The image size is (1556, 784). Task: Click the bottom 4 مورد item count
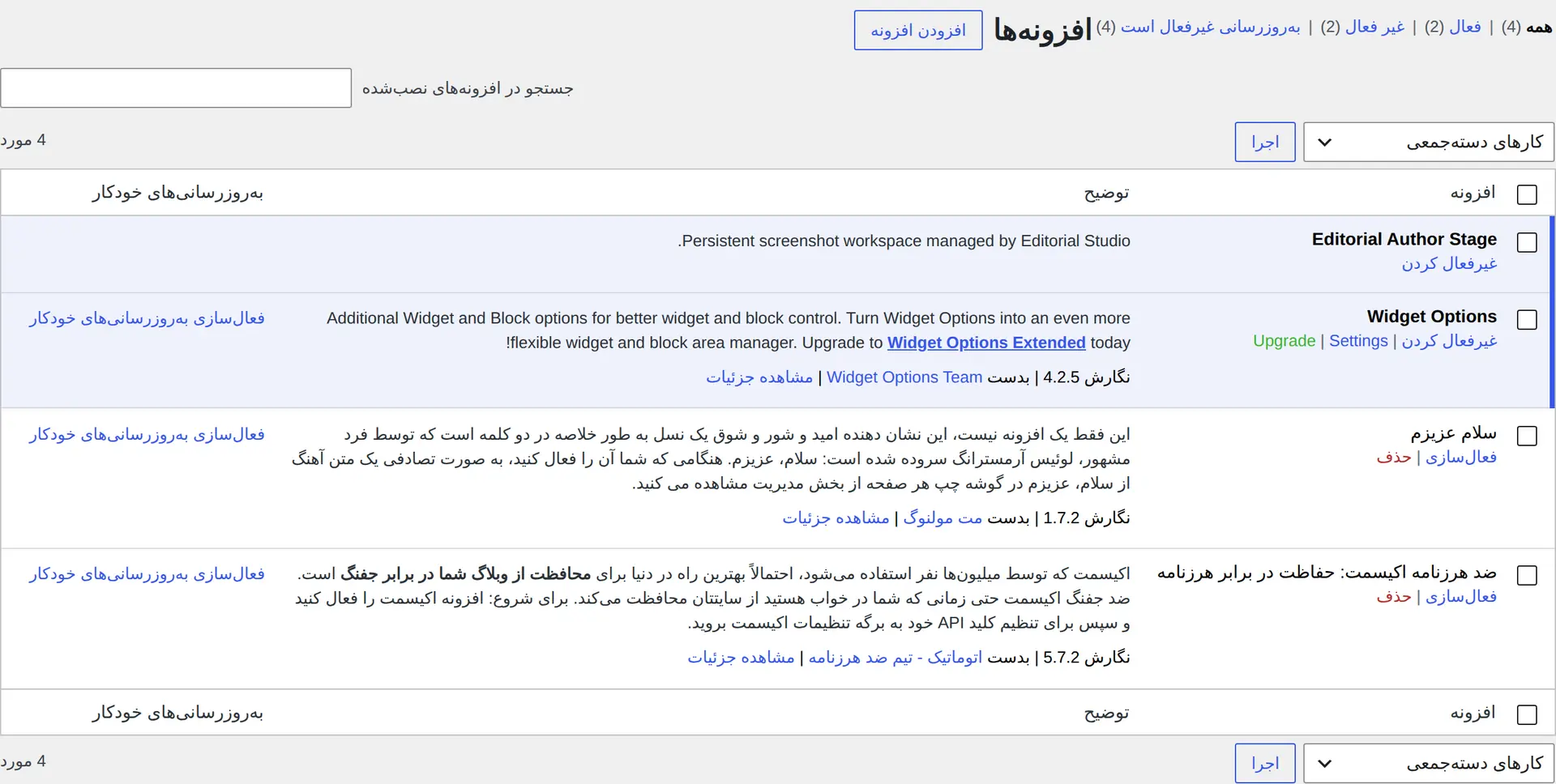click(x=23, y=761)
